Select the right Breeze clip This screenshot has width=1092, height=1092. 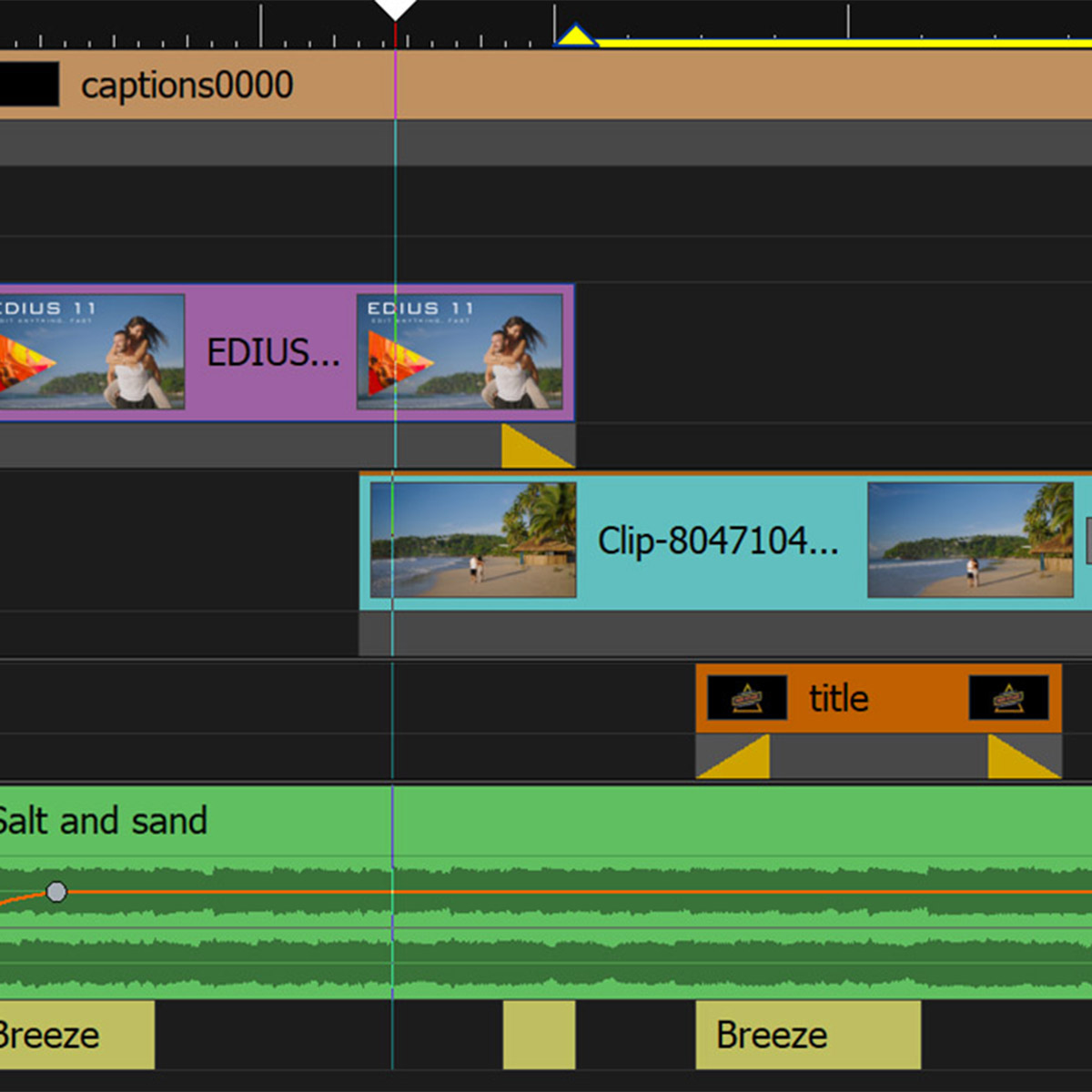coord(808,1035)
